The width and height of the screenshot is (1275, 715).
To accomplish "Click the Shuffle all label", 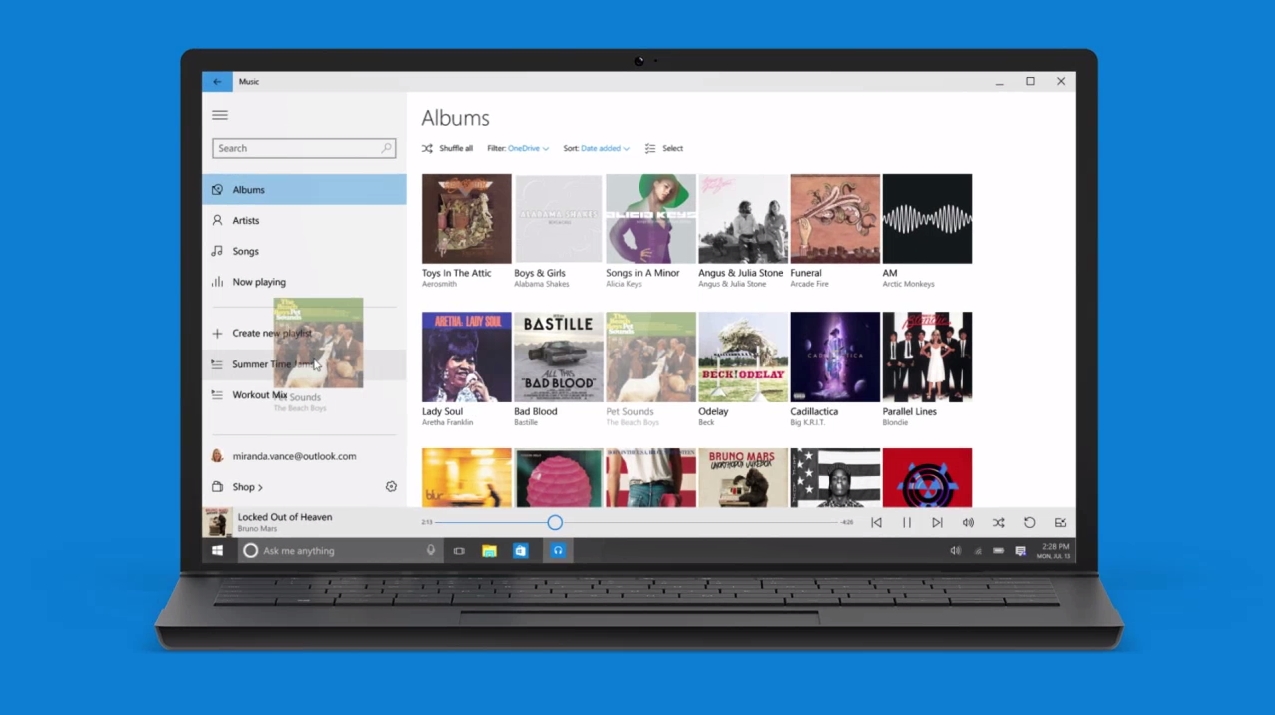I will pyautogui.click(x=456, y=148).
